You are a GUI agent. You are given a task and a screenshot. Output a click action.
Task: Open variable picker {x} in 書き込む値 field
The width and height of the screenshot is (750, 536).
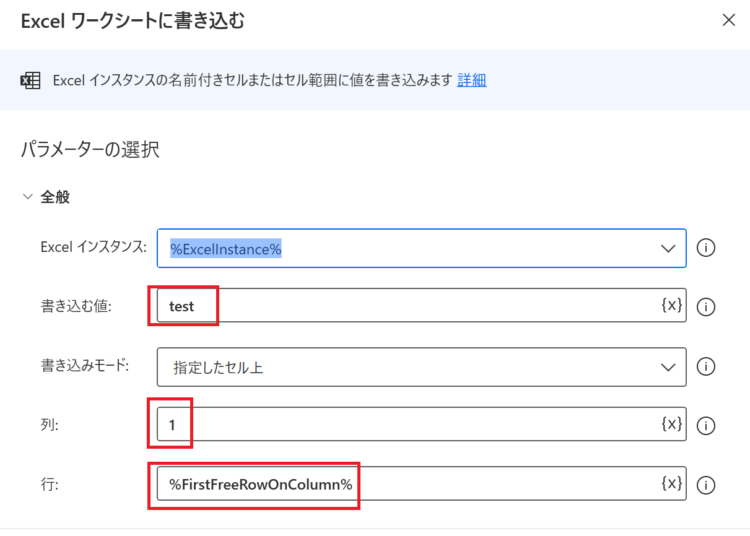671,305
